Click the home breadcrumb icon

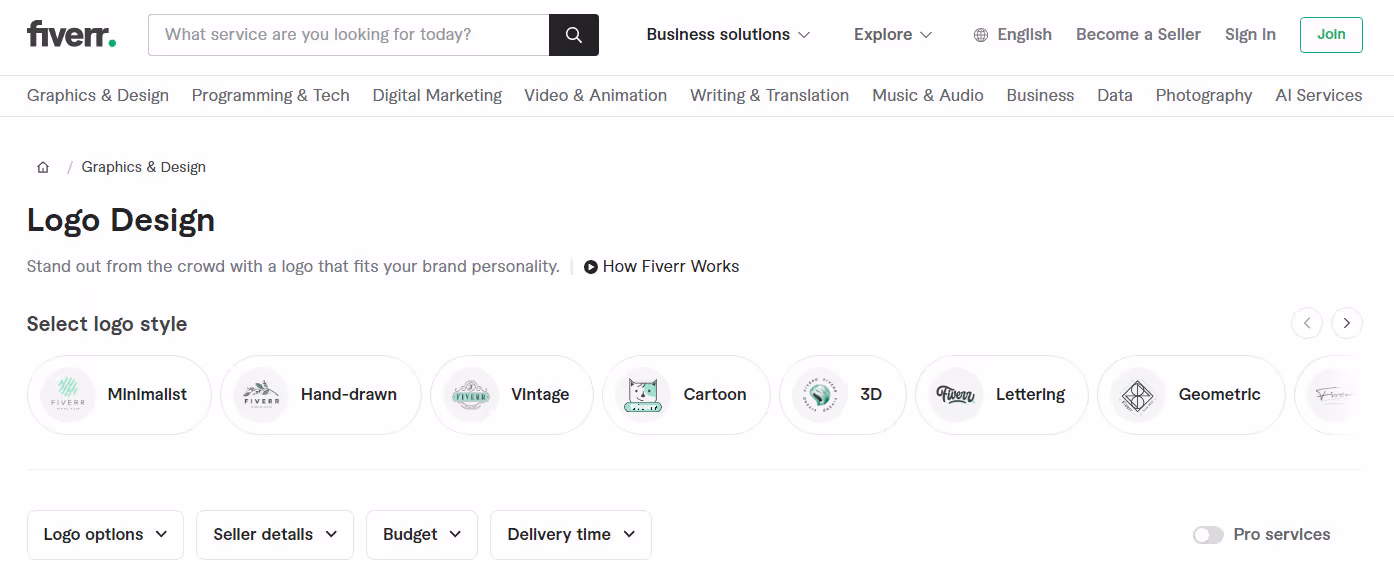43,167
